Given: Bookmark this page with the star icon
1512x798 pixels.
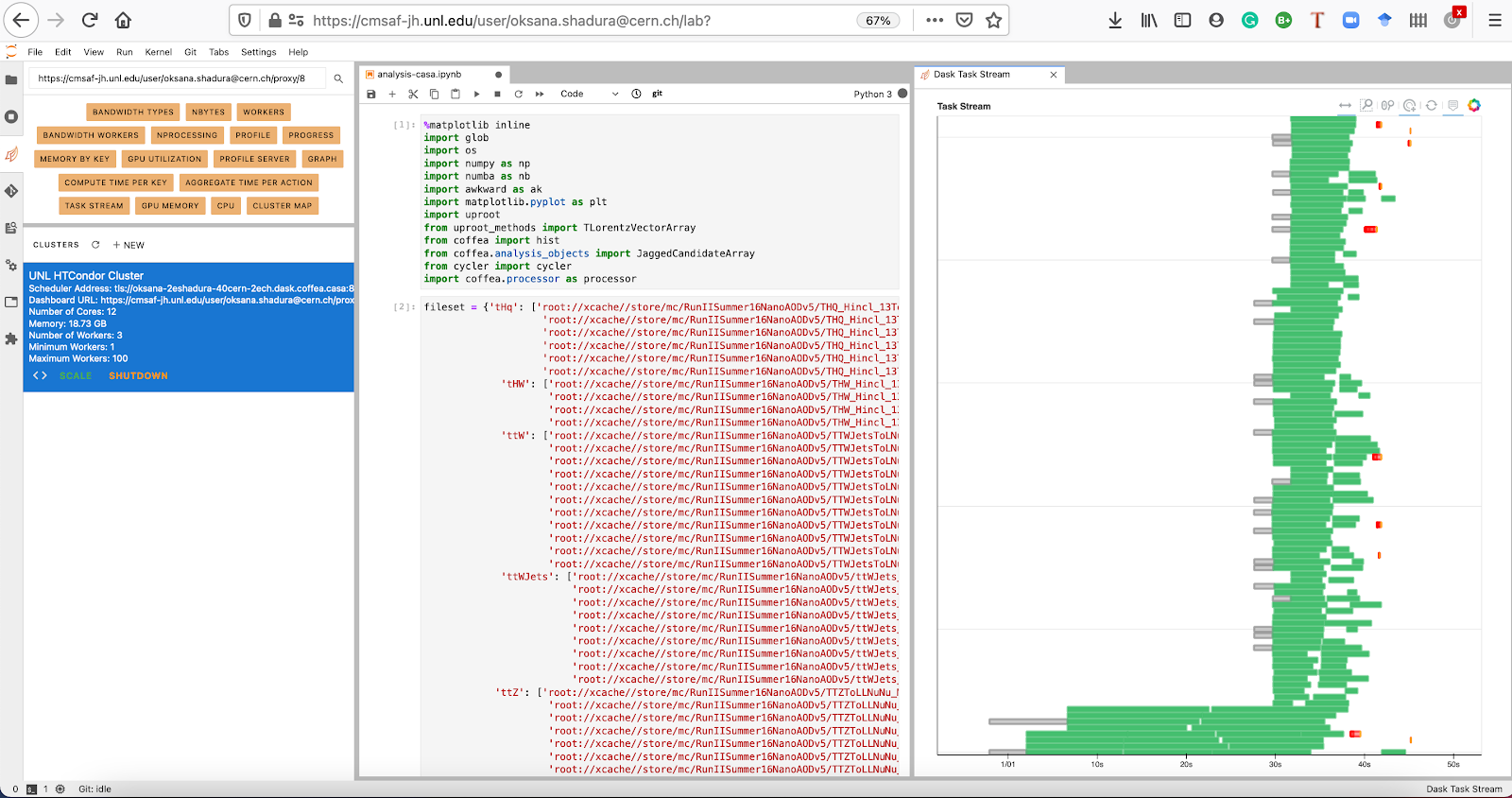Looking at the screenshot, I should (993, 20).
